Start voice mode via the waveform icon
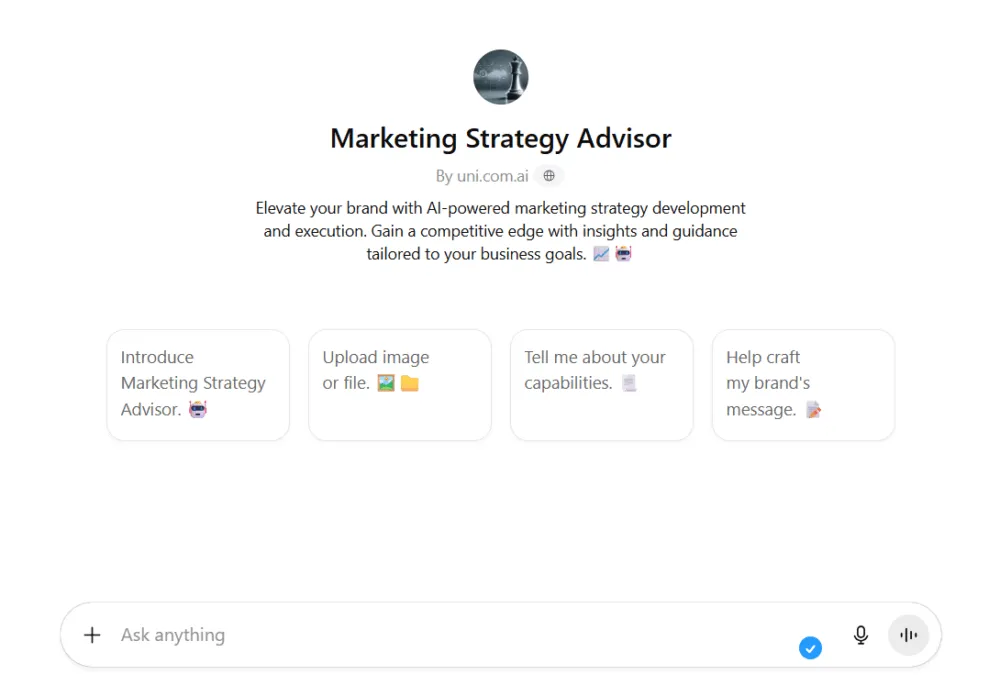1000x685 pixels. tap(908, 634)
